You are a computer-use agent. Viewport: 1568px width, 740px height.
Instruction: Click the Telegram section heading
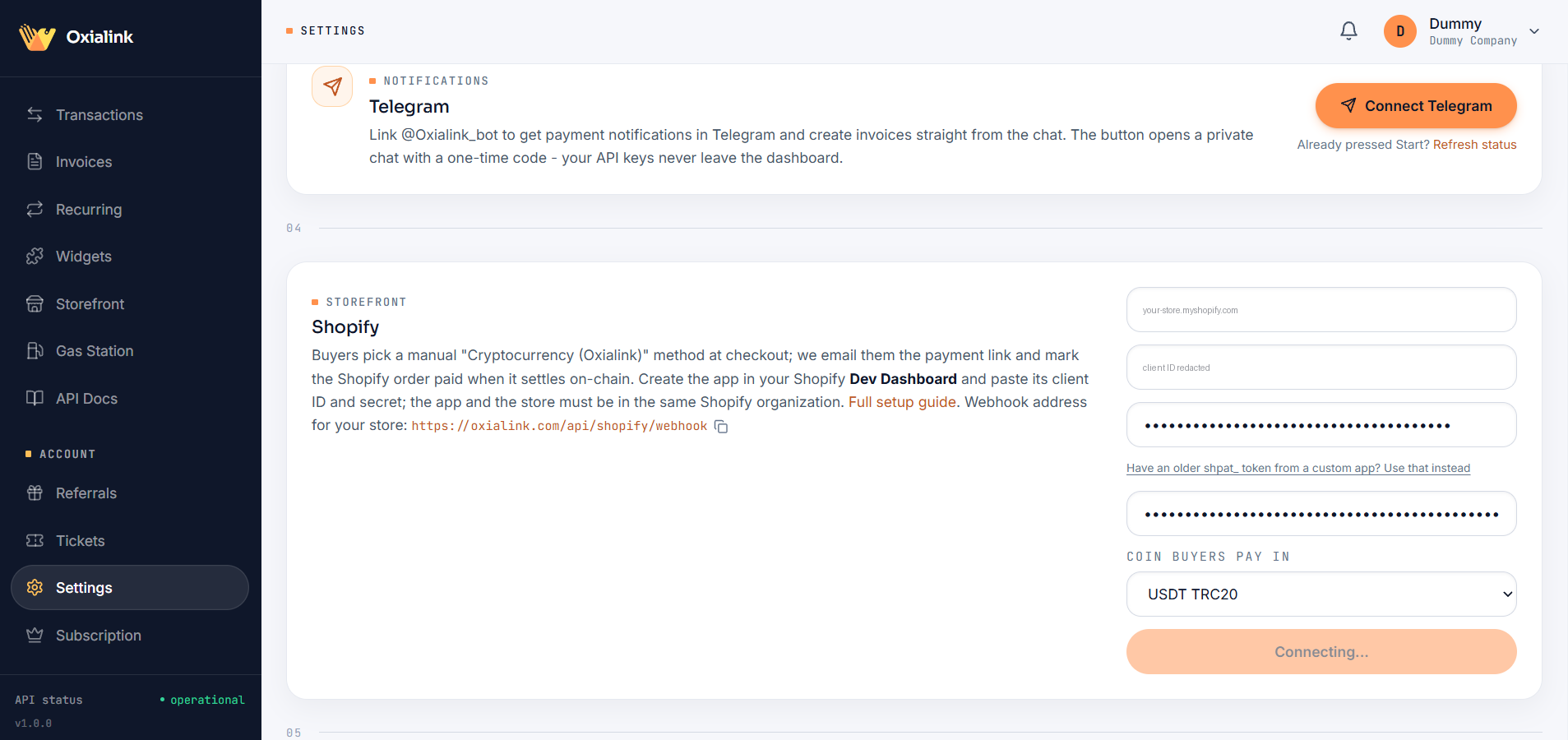click(409, 107)
